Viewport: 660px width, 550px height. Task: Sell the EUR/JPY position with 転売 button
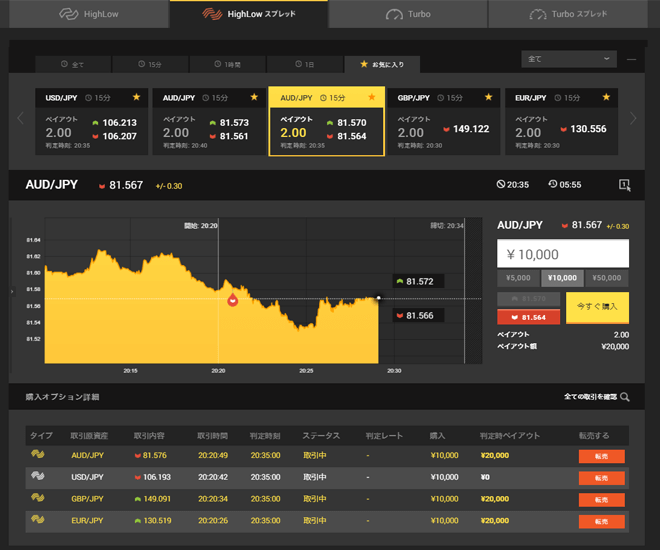[x=601, y=522]
